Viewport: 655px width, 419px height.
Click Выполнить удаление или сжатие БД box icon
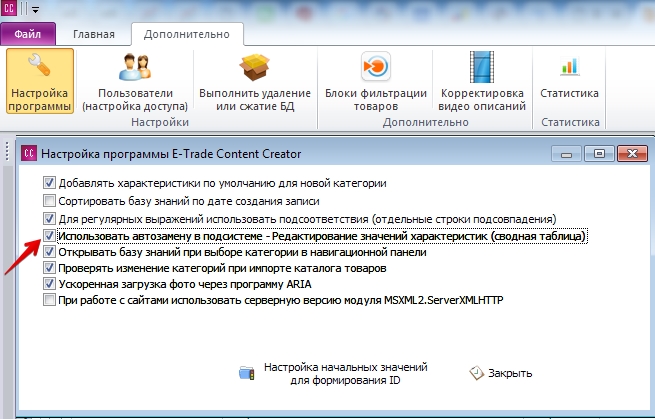[x=254, y=67]
